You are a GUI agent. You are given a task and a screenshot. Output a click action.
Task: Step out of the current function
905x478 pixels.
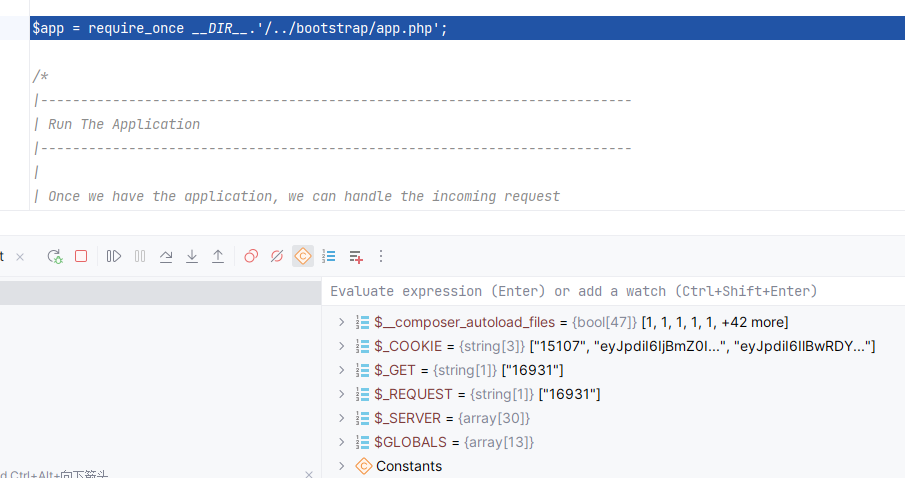pyautogui.click(x=218, y=257)
